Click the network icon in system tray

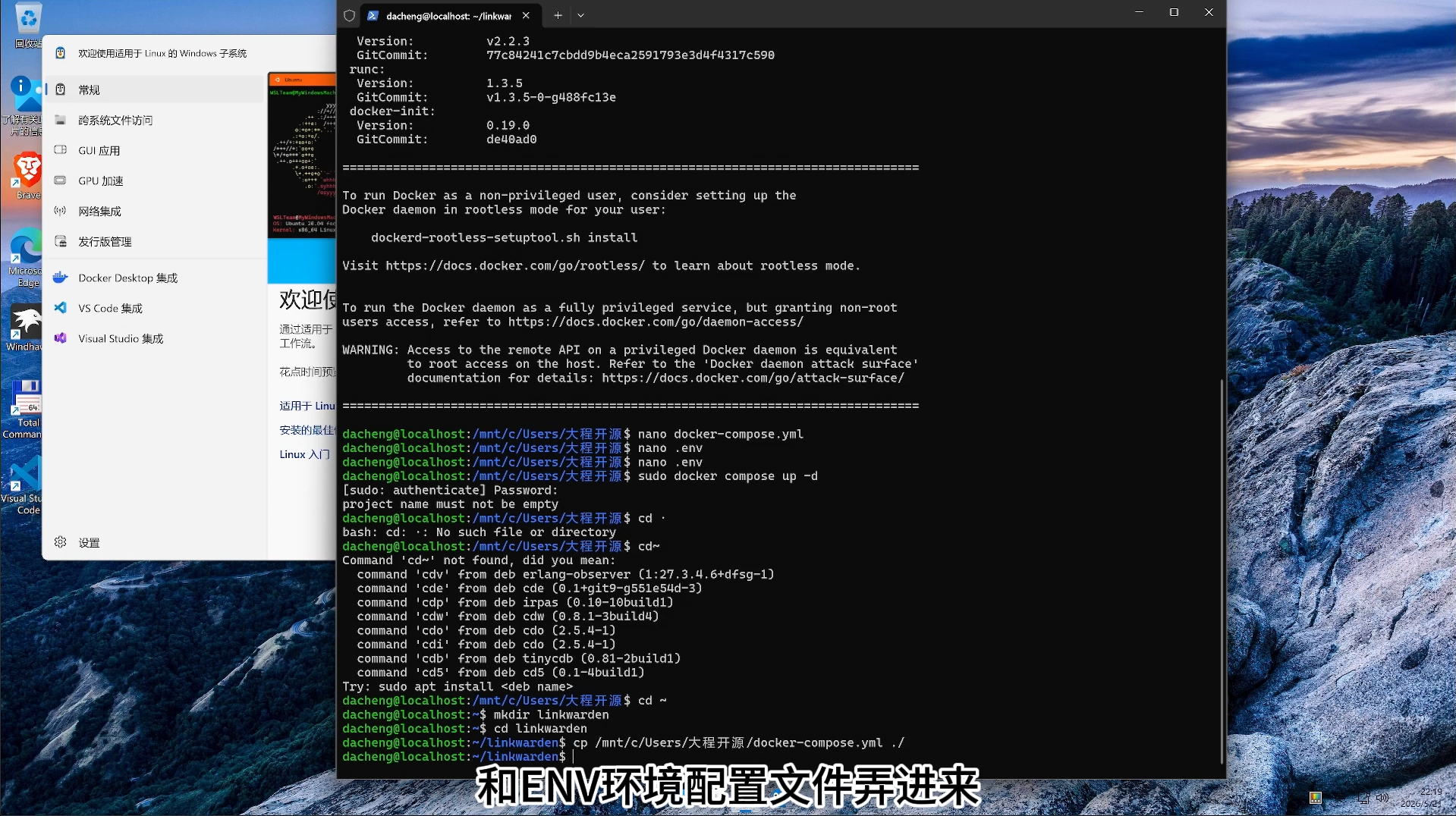[x=1363, y=798]
